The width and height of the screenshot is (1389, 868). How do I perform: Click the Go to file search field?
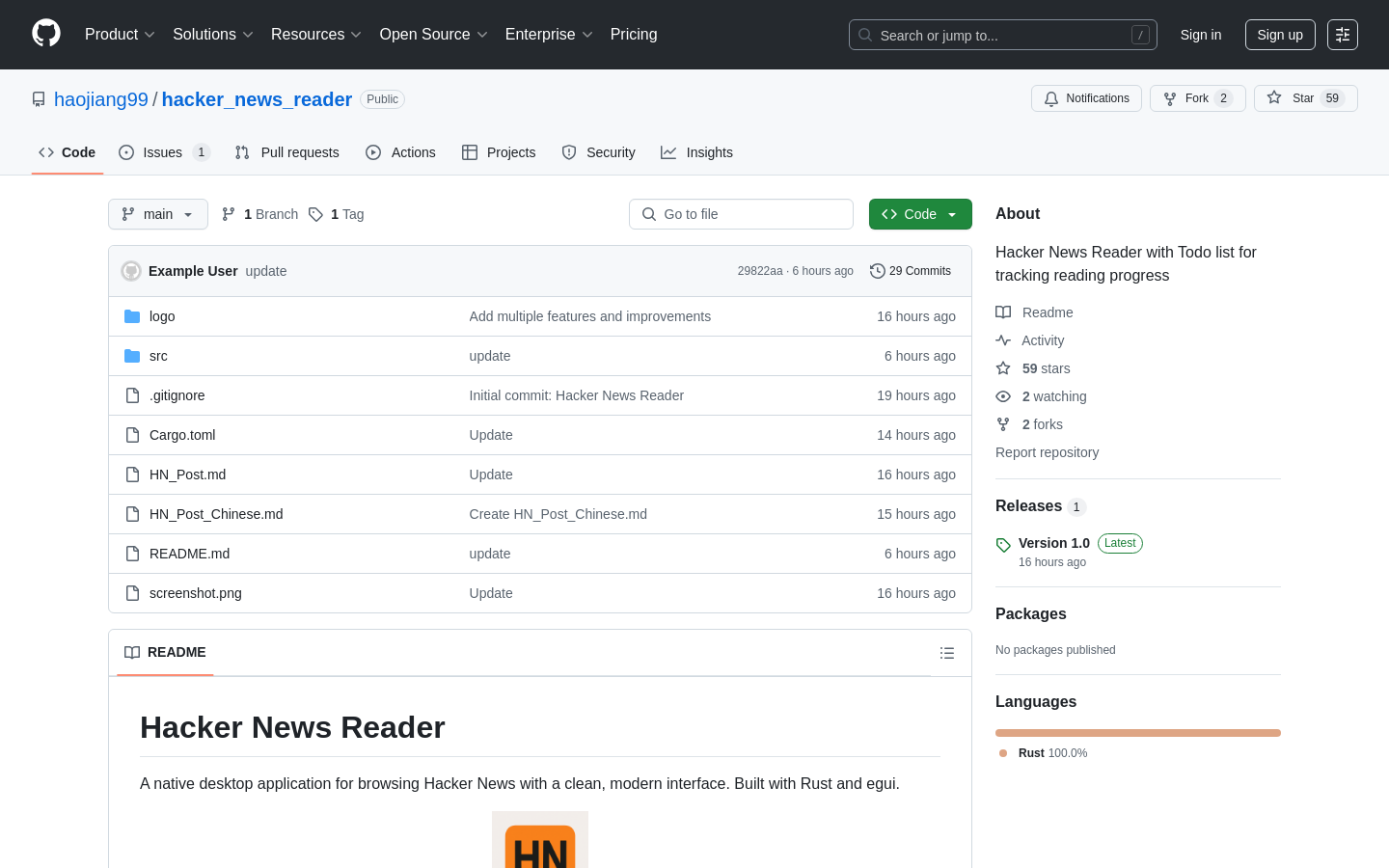[x=741, y=214]
